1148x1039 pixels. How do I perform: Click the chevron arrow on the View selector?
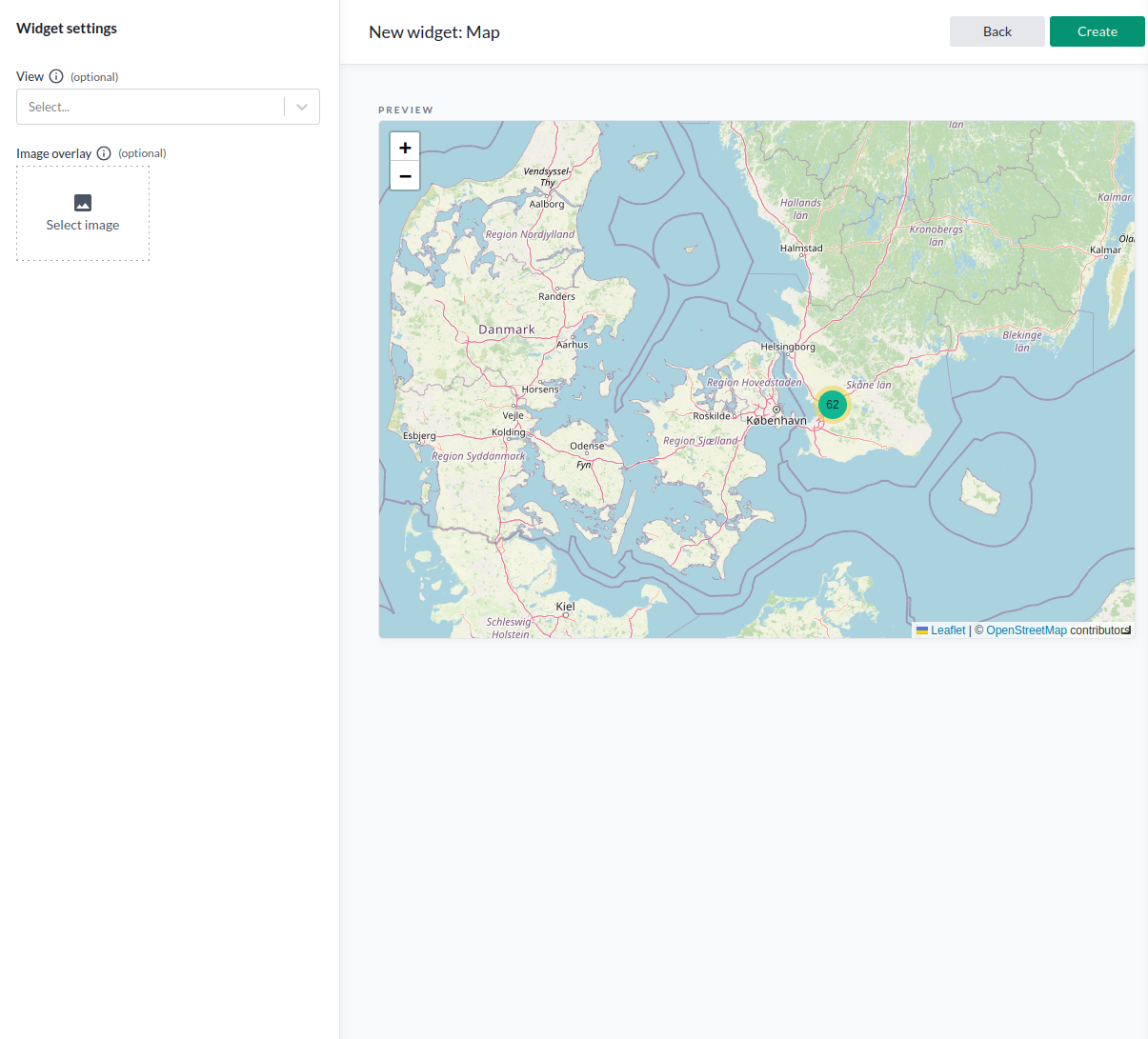301,106
